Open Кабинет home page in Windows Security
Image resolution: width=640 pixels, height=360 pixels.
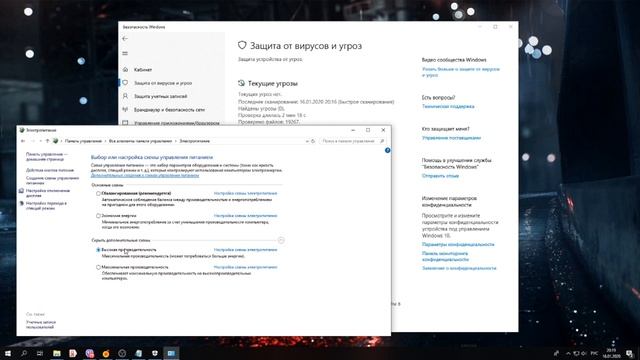(143, 70)
